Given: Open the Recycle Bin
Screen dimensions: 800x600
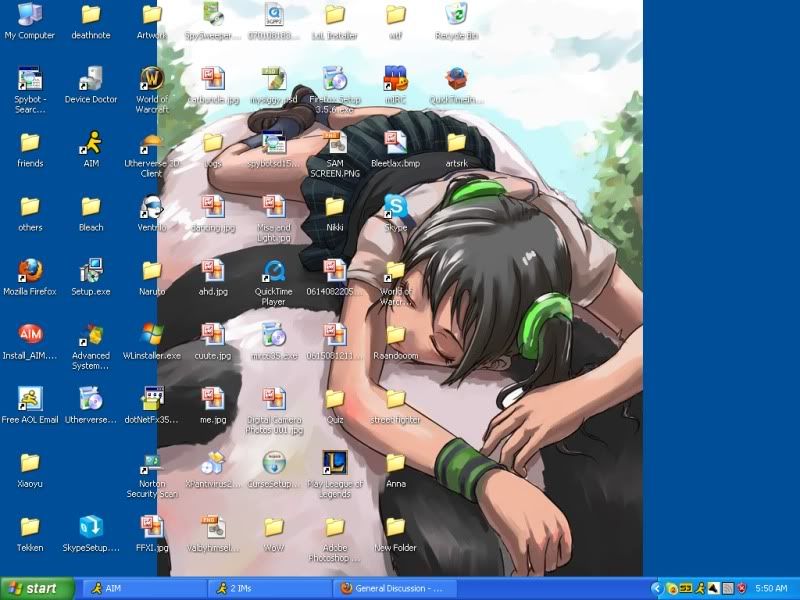Looking at the screenshot, I should (x=456, y=20).
